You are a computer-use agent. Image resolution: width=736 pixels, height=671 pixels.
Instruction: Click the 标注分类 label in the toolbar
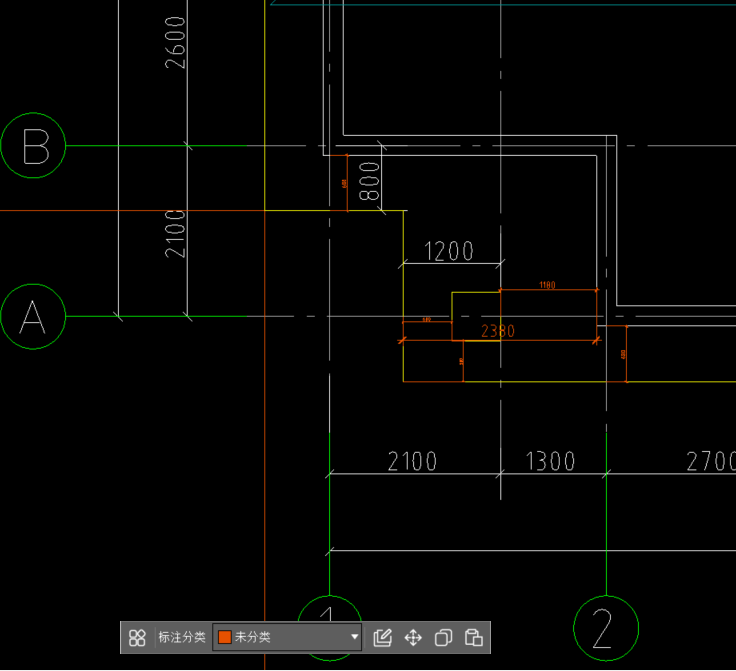182,637
